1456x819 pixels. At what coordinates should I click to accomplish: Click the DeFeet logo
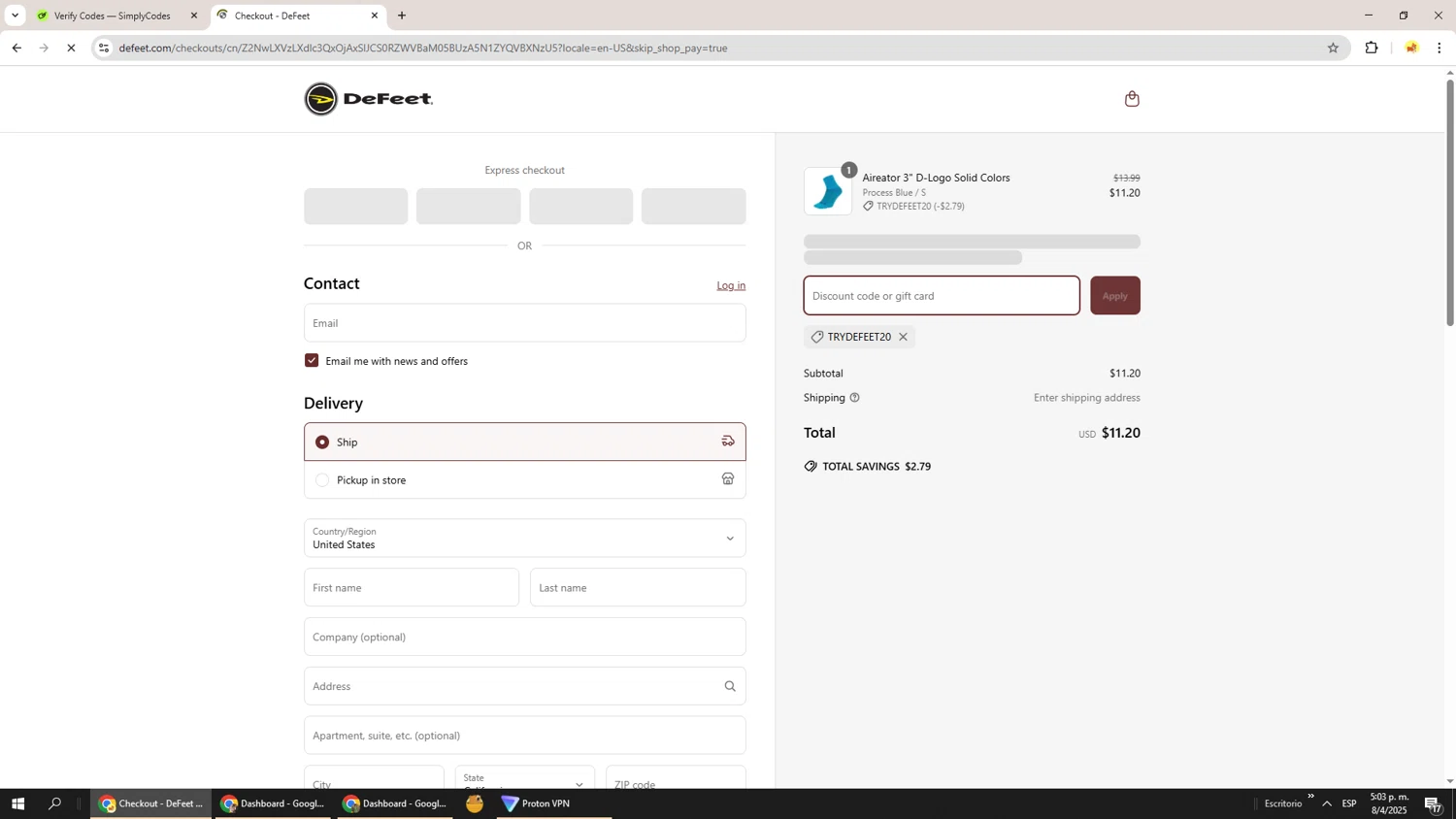click(369, 99)
